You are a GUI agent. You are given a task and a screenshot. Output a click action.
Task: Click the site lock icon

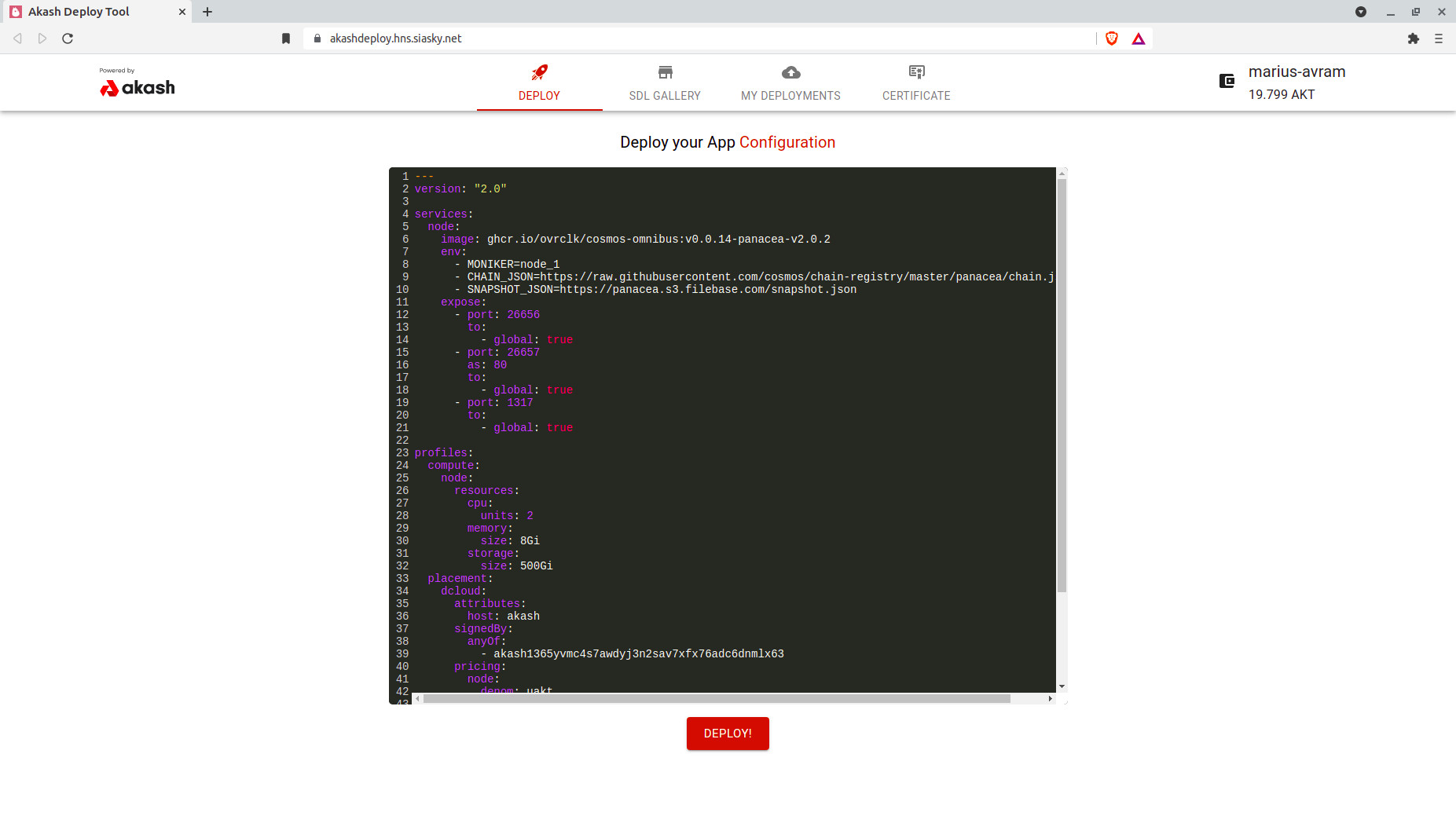[317, 38]
